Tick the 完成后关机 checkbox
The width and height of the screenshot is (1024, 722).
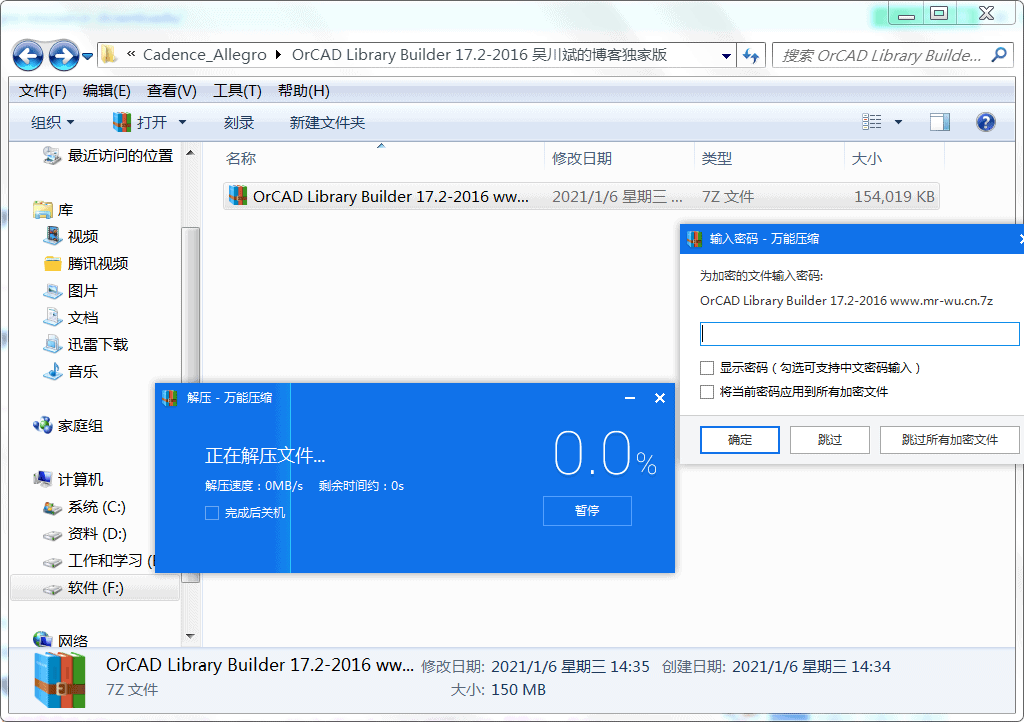click(212, 513)
